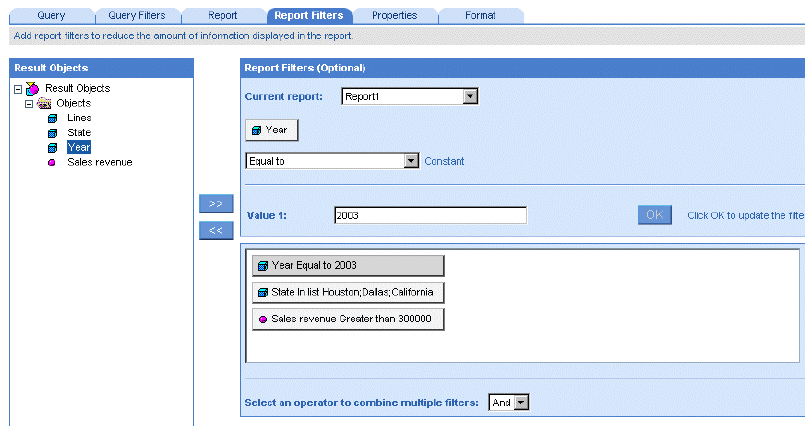
Task: Click the State dimension cube icon
Action: click(52, 133)
